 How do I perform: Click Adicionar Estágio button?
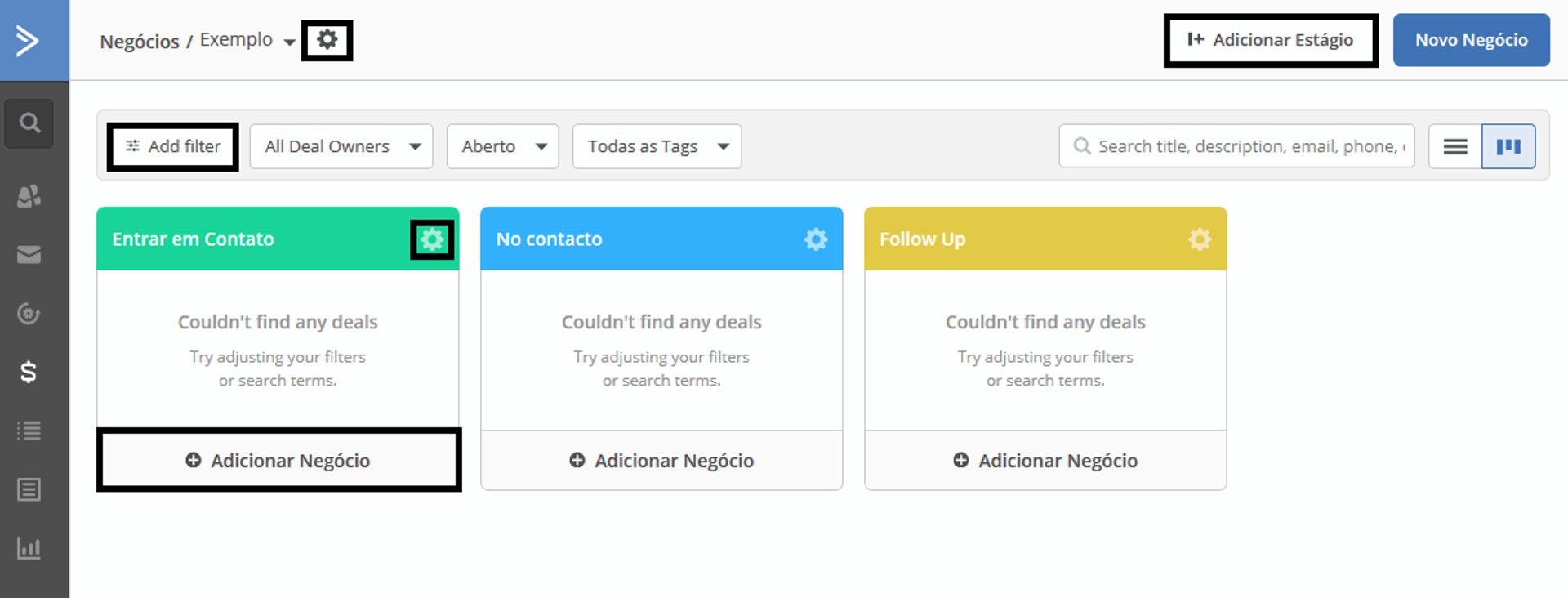click(x=1271, y=40)
